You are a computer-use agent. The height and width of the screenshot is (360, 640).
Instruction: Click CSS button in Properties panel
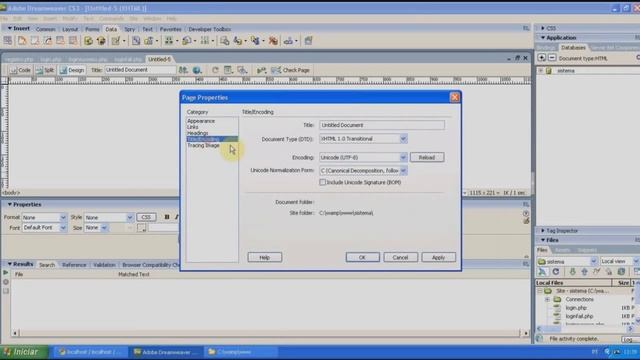[146, 217]
